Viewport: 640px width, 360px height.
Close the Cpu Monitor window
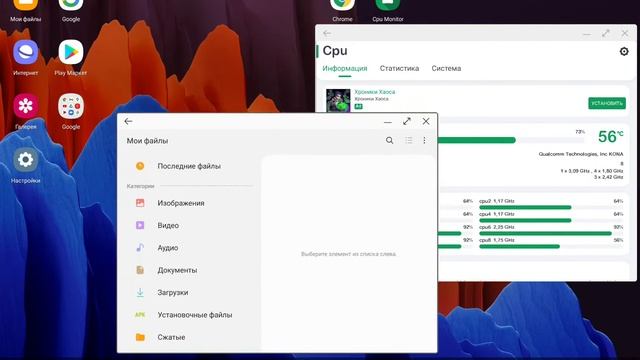click(625, 33)
